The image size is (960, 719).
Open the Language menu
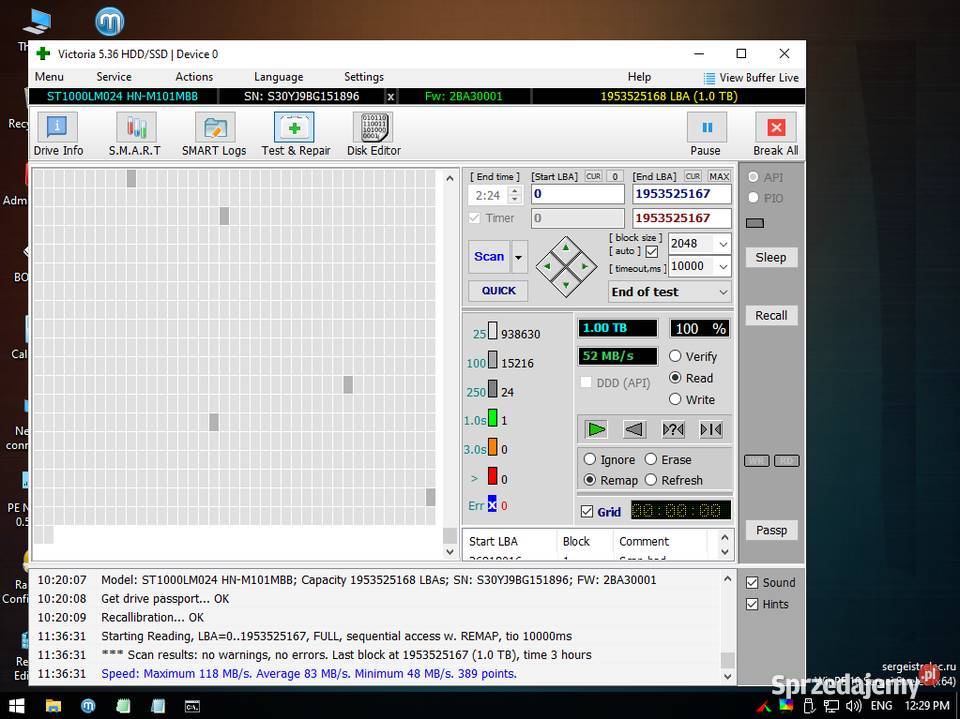(x=279, y=77)
